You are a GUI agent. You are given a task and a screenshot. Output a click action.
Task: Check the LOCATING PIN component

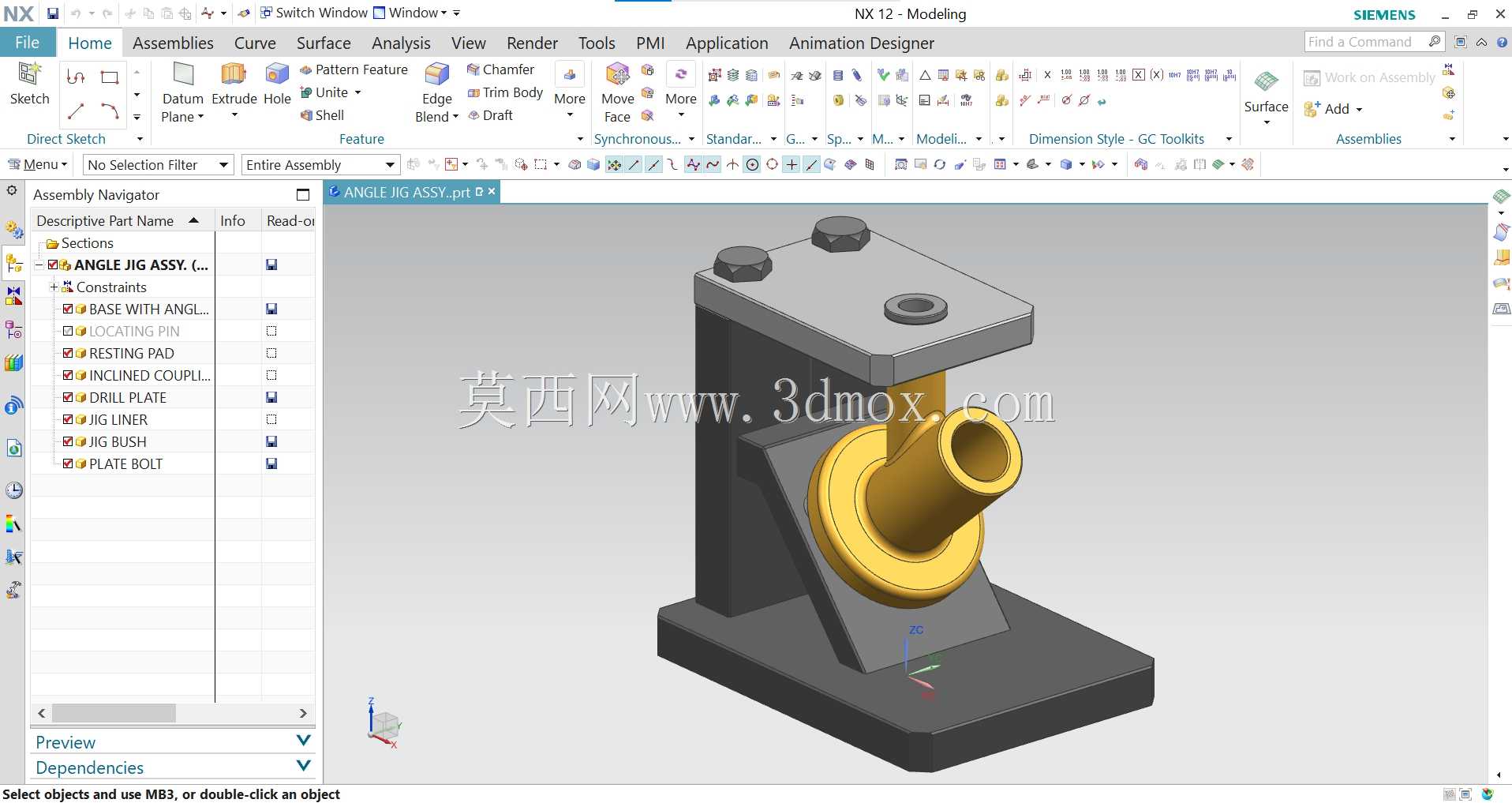68,331
